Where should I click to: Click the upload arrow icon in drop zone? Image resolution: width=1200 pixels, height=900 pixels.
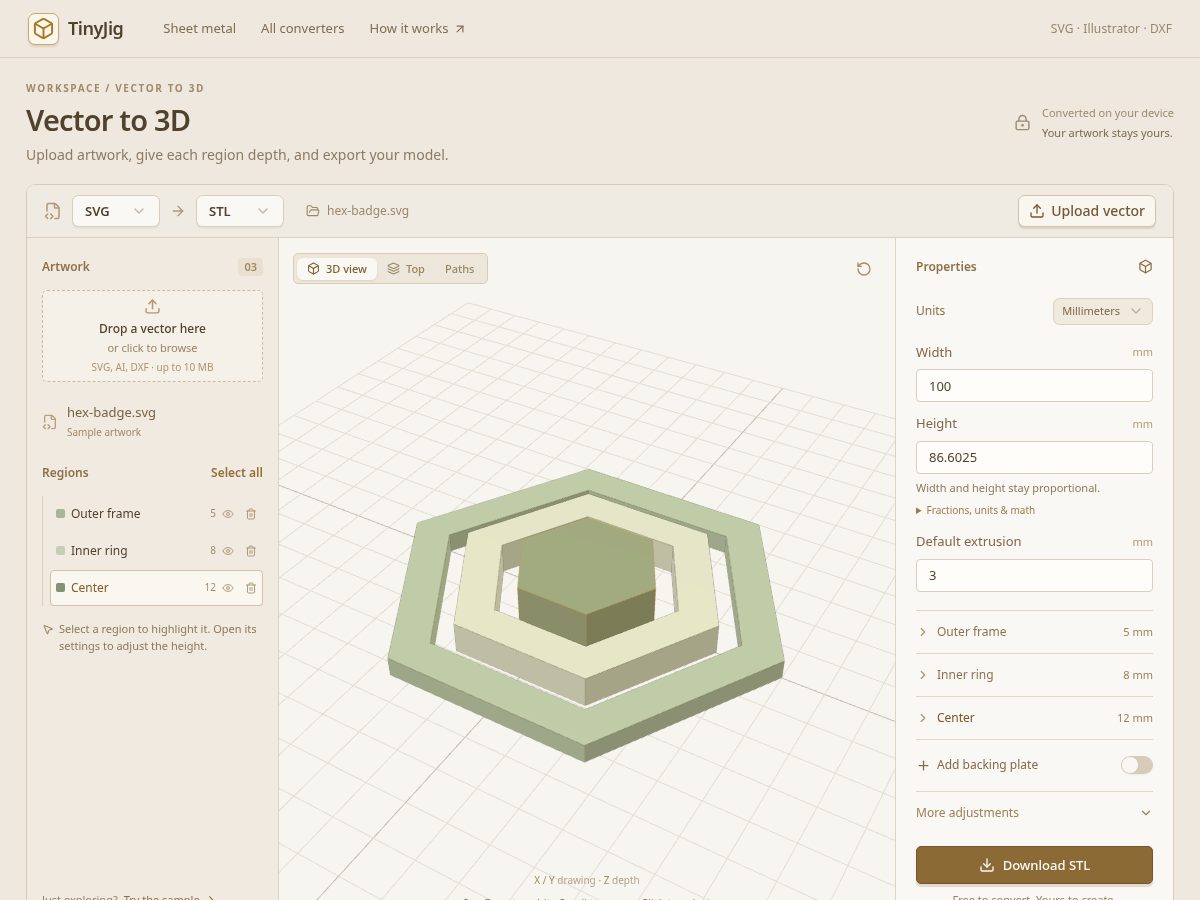[152, 307]
